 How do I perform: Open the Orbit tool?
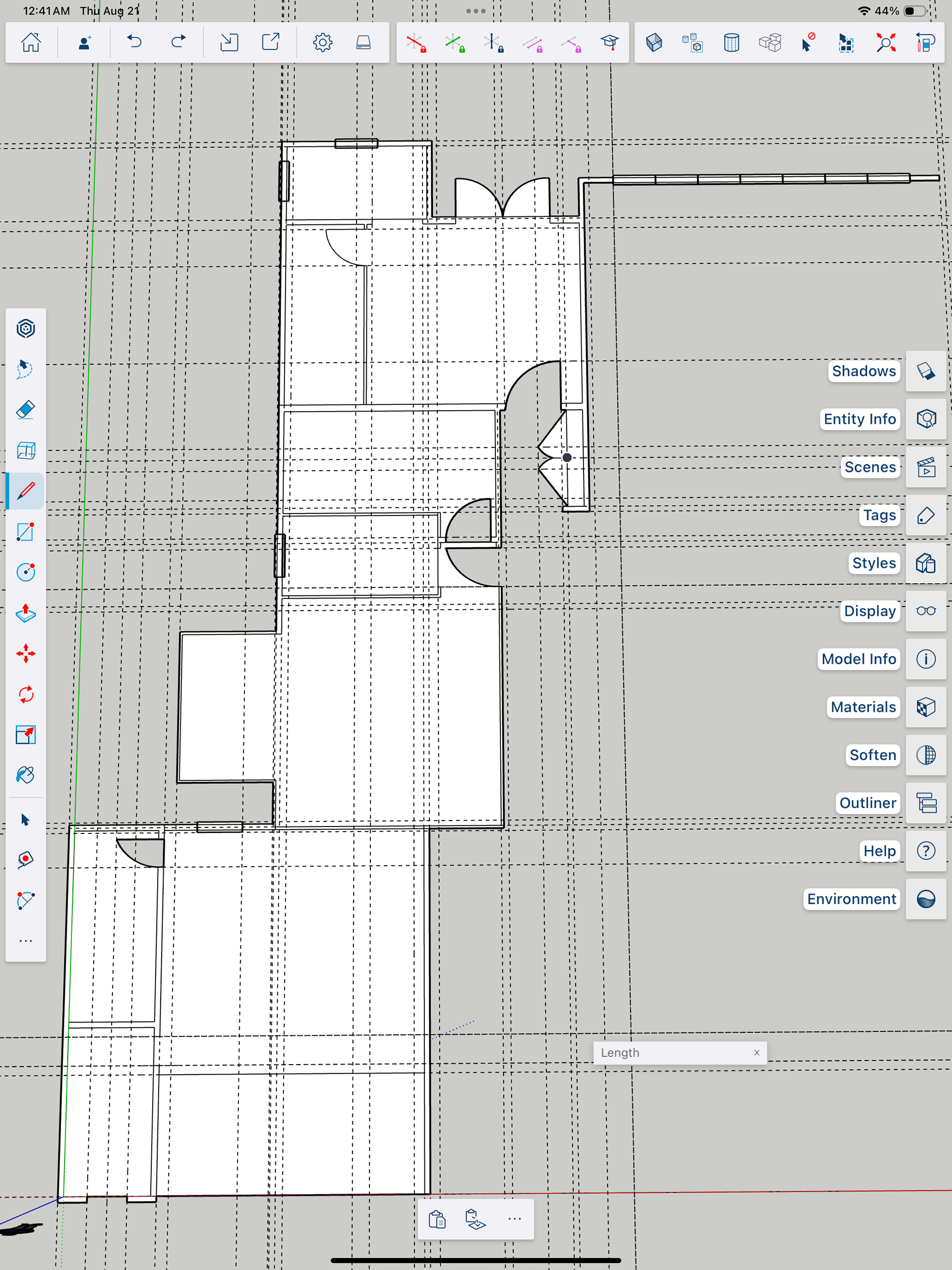coord(26,329)
